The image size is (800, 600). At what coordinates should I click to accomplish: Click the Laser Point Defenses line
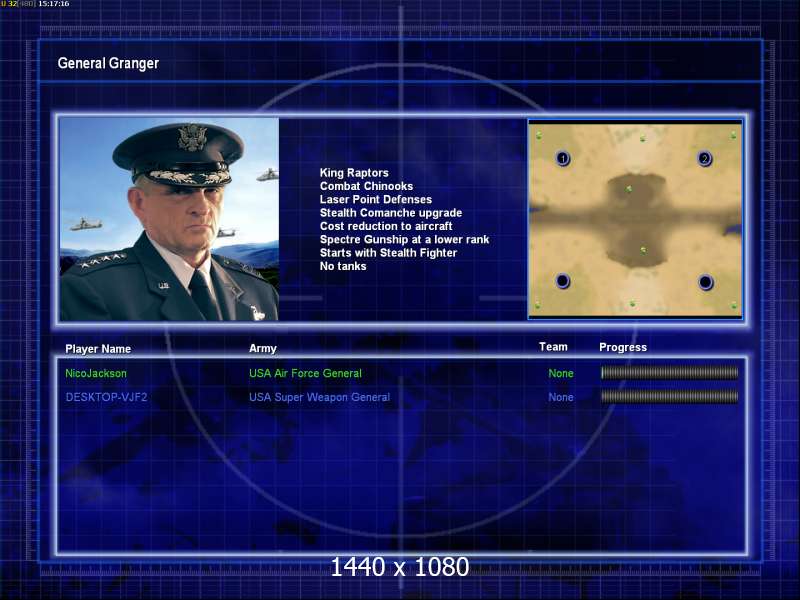[x=376, y=199]
